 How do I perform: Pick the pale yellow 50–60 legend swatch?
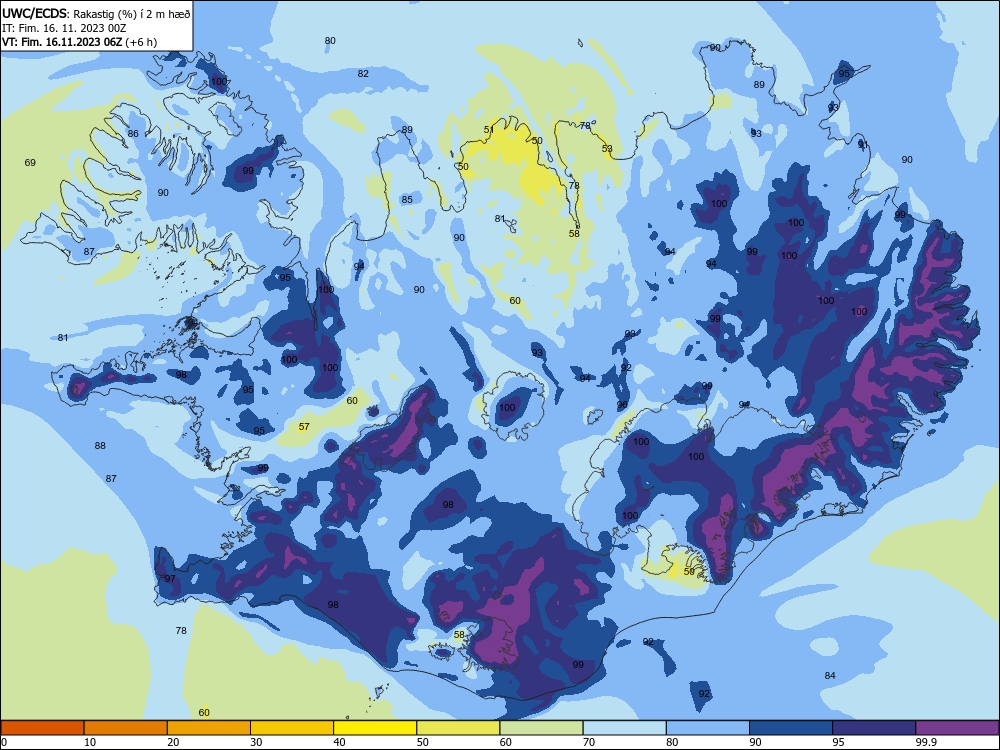click(x=458, y=728)
